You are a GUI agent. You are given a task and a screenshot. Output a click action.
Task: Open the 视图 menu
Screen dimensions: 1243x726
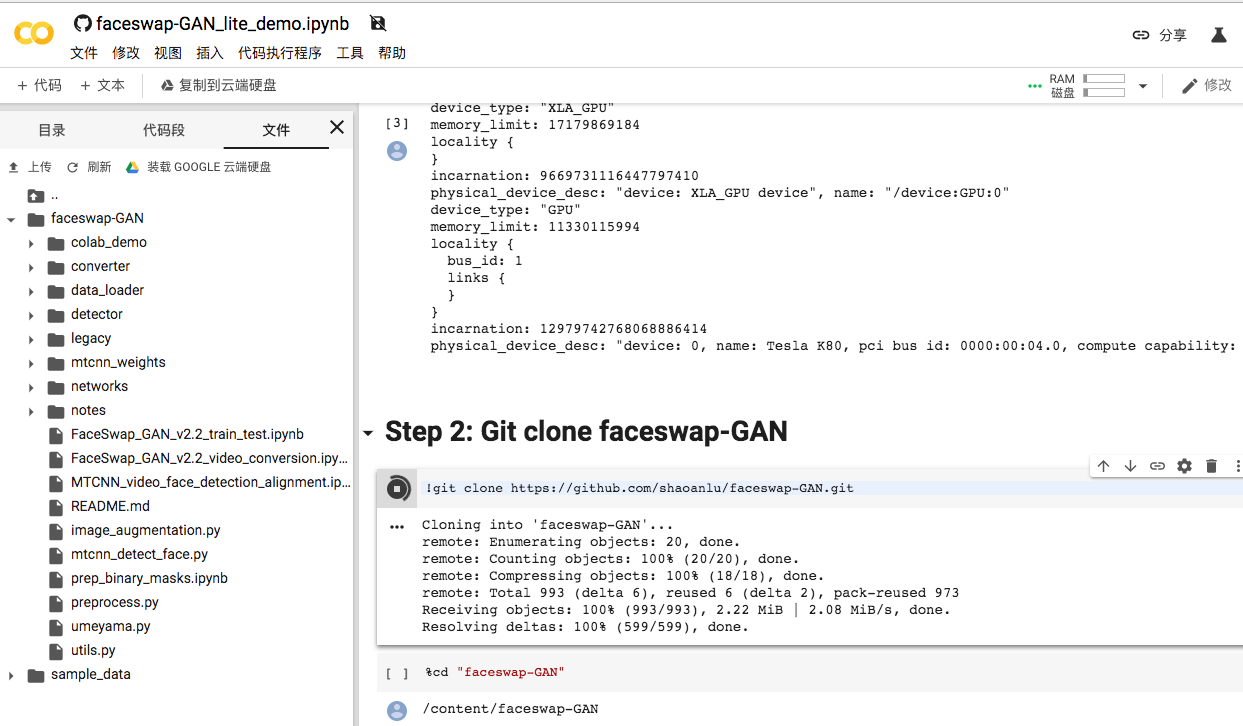(x=168, y=53)
